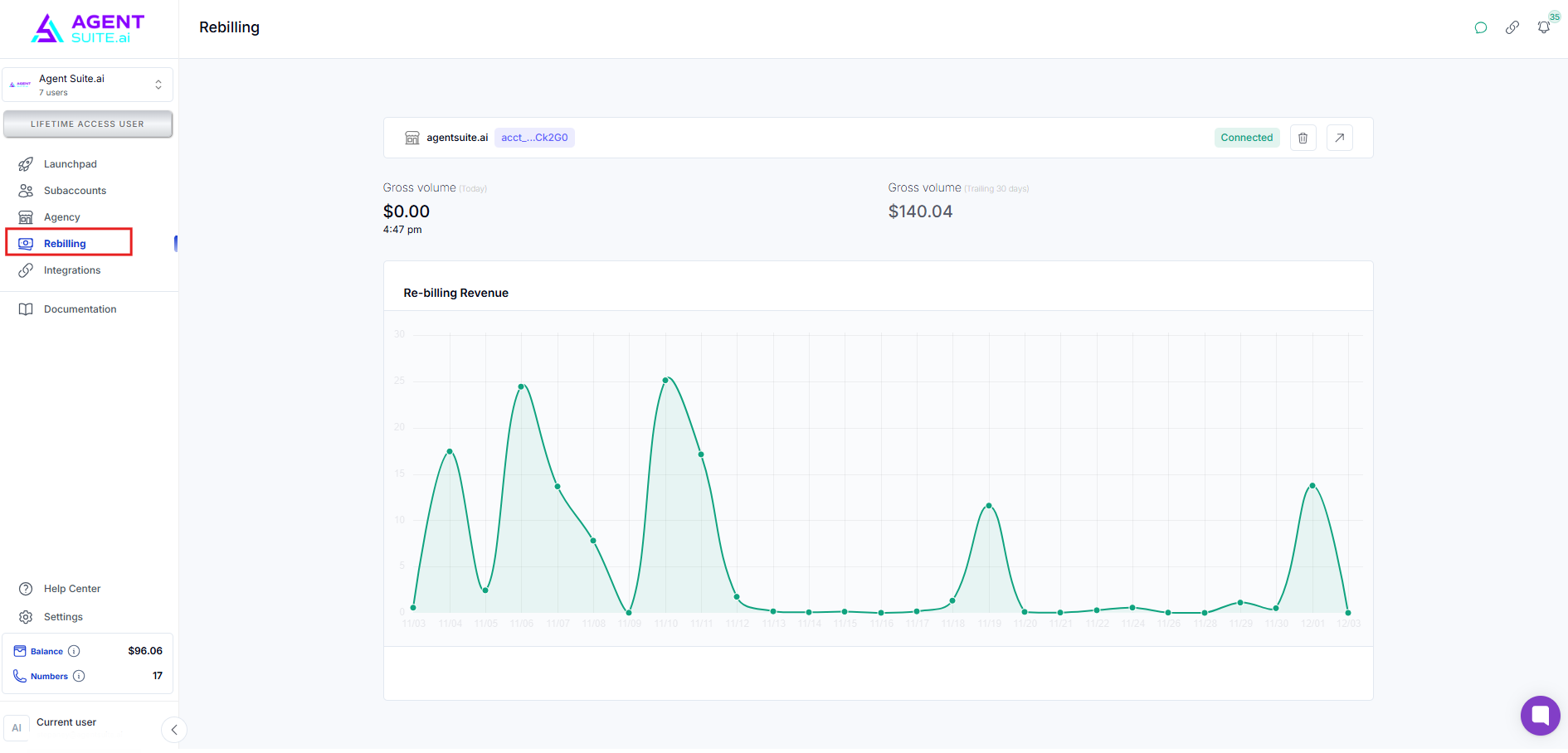
Task: Click the $96.06 balance amount
Action: pos(145,651)
